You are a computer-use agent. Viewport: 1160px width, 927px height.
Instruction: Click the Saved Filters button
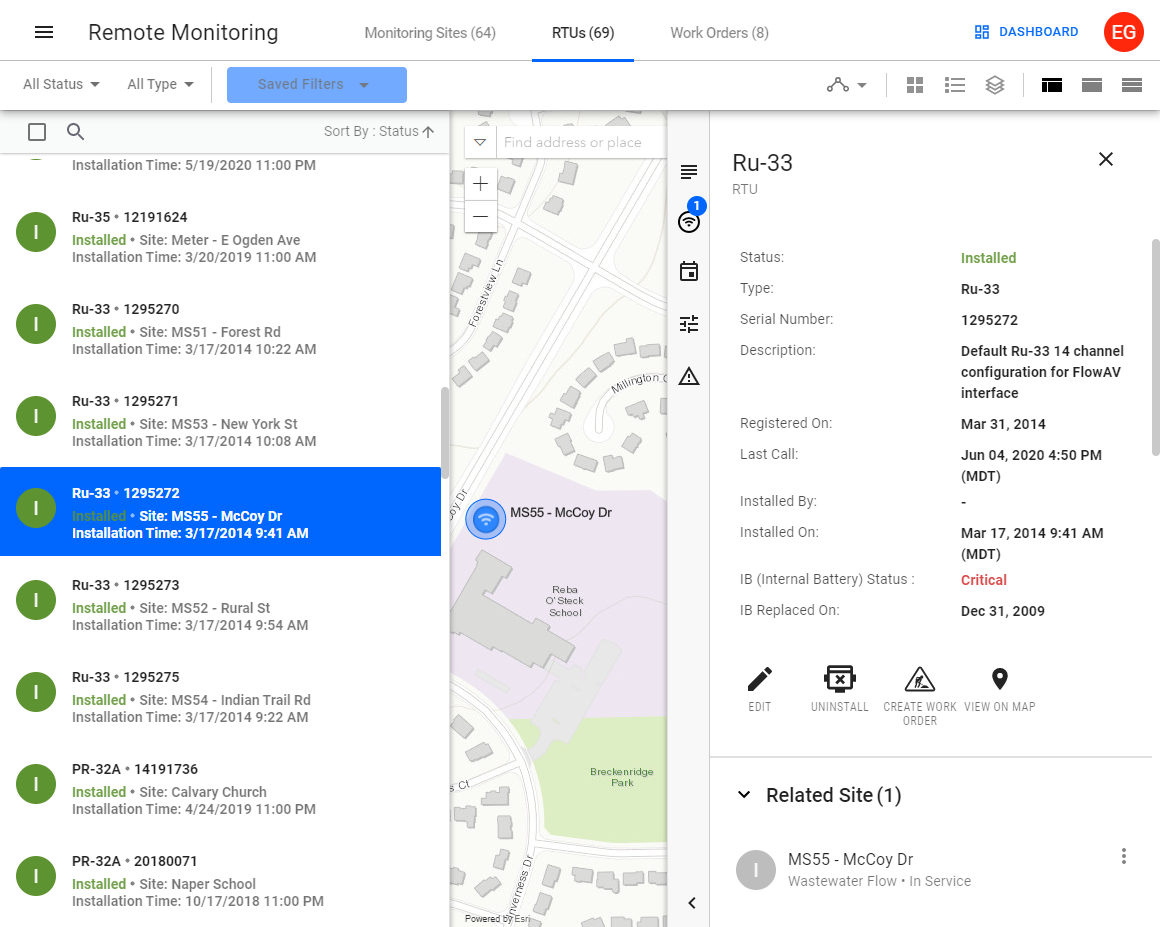316,85
